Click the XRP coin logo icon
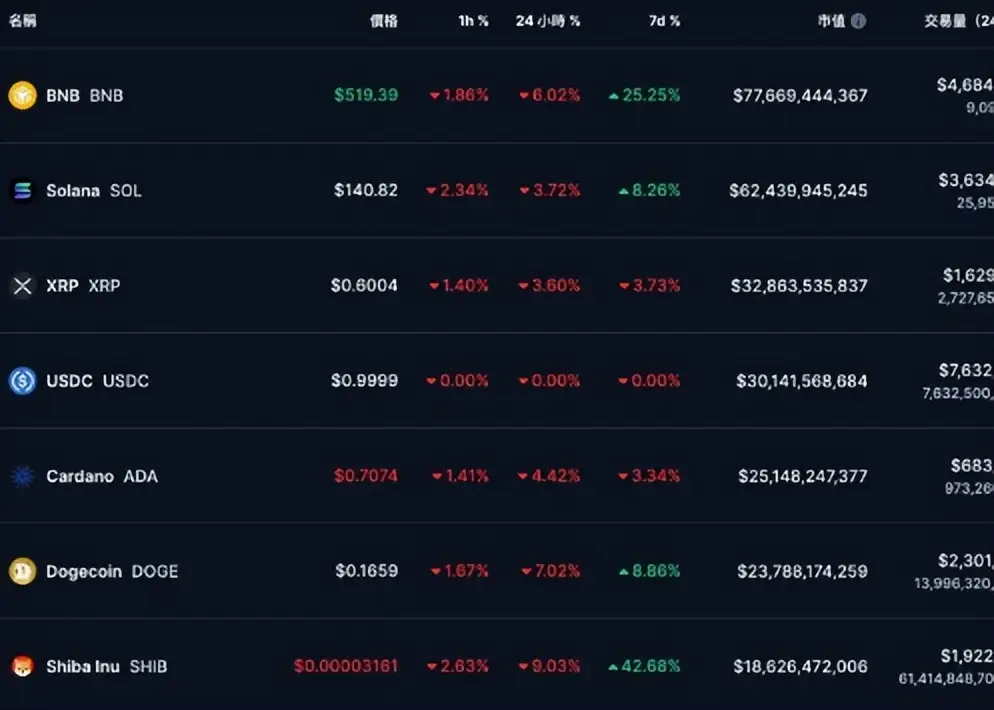The height and width of the screenshot is (710, 994). tap(22, 286)
